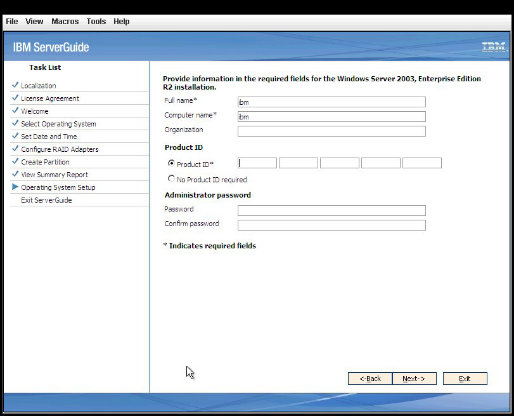515x416 pixels.
Task: Select the Welcome task
Action: tap(35, 111)
